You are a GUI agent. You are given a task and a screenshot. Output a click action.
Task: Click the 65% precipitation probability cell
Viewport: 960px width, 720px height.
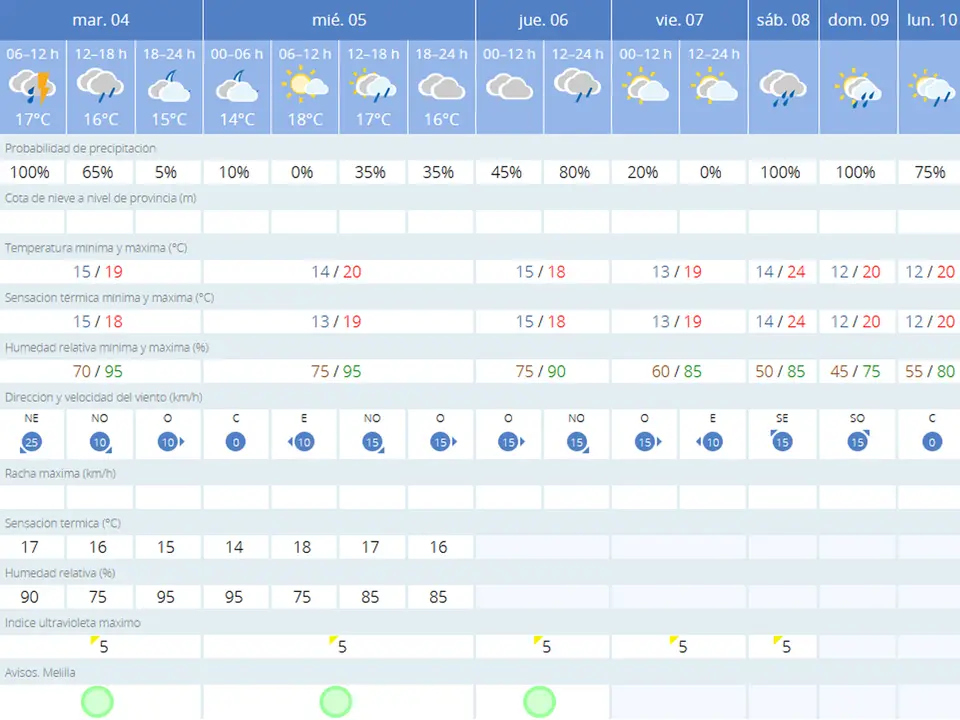point(98,173)
